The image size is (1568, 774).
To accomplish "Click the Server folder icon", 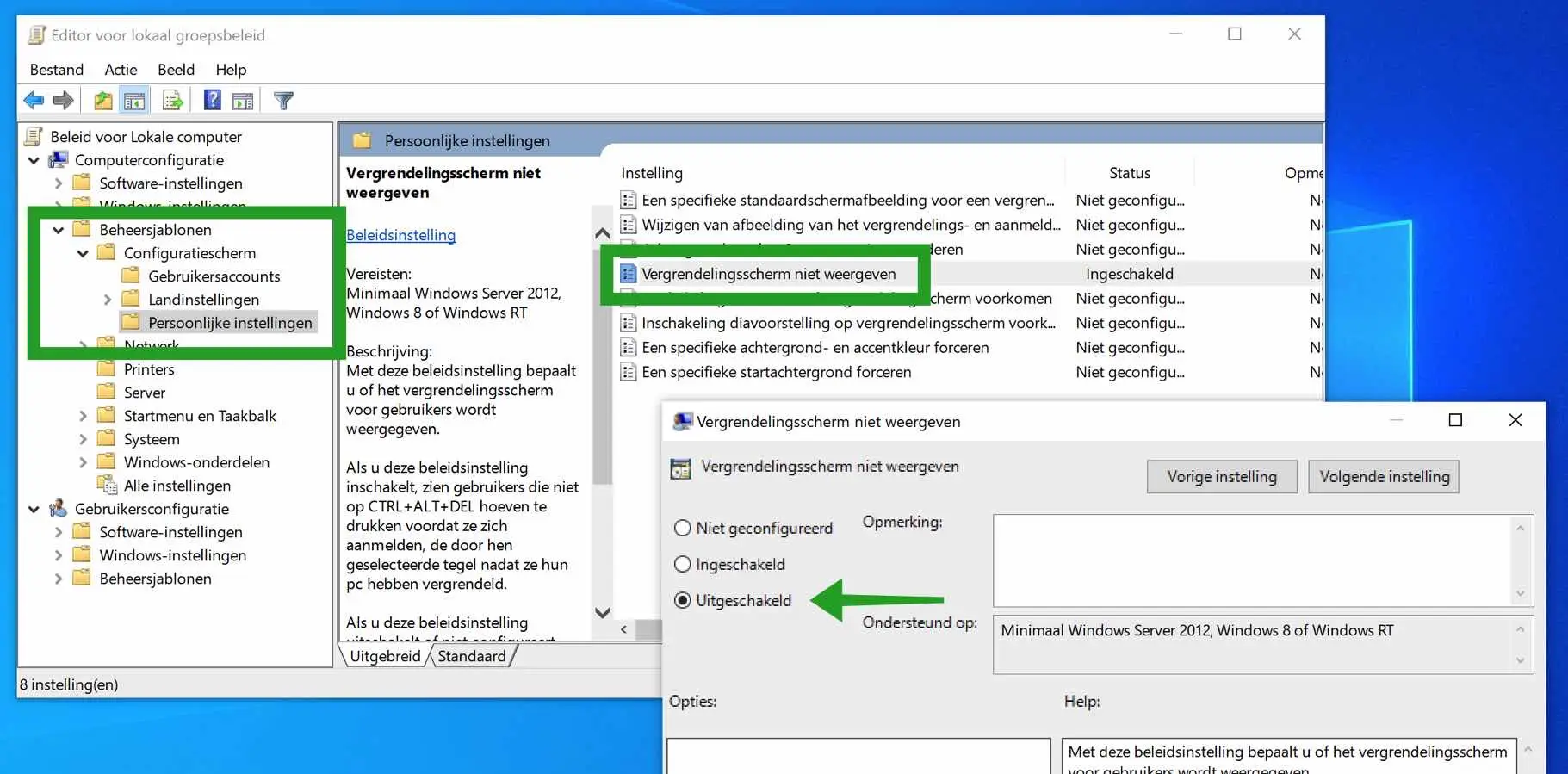I will coord(107,392).
